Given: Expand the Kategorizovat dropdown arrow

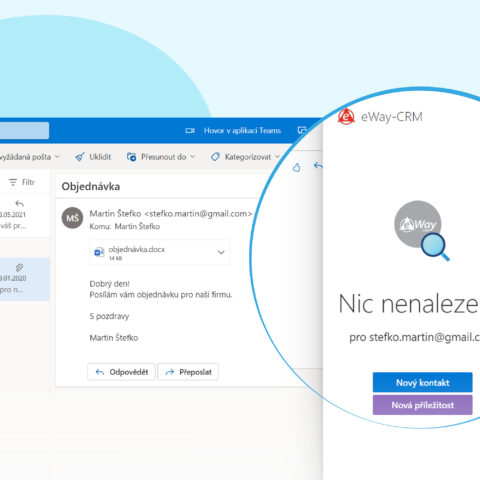Looking at the screenshot, I should 277,157.
